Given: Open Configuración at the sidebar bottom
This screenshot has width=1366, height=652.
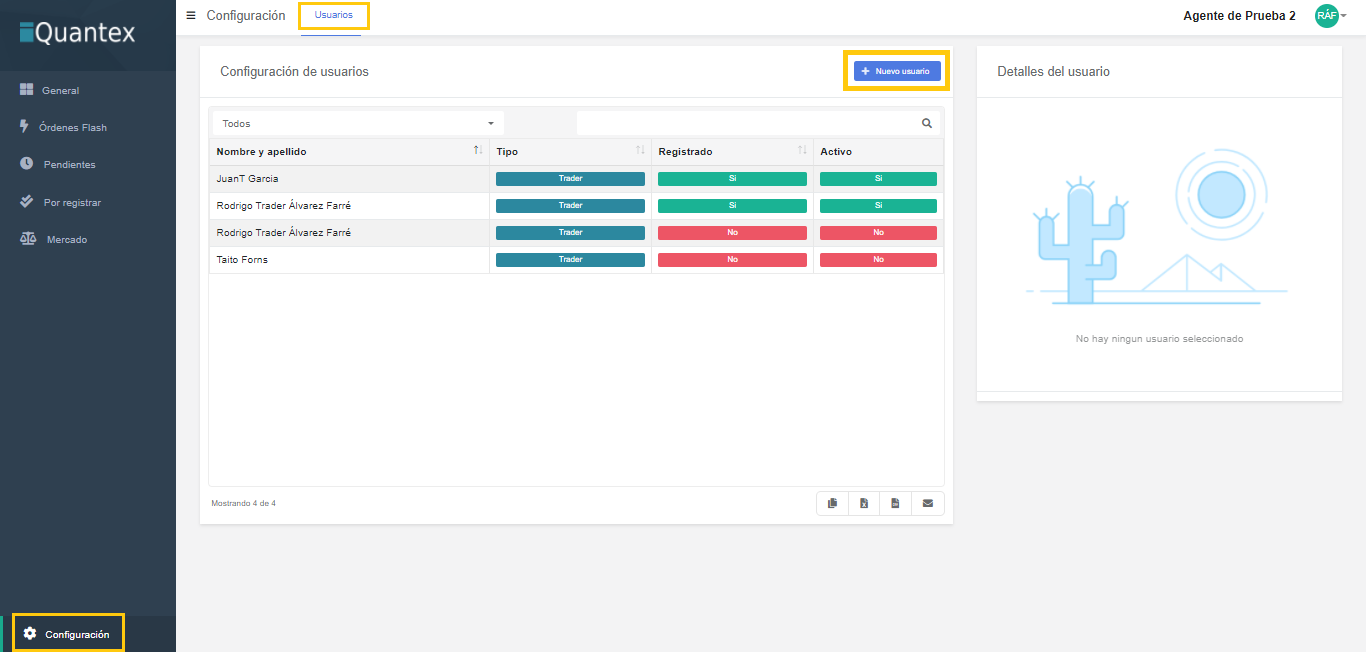Looking at the screenshot, I should click(76, 634).
